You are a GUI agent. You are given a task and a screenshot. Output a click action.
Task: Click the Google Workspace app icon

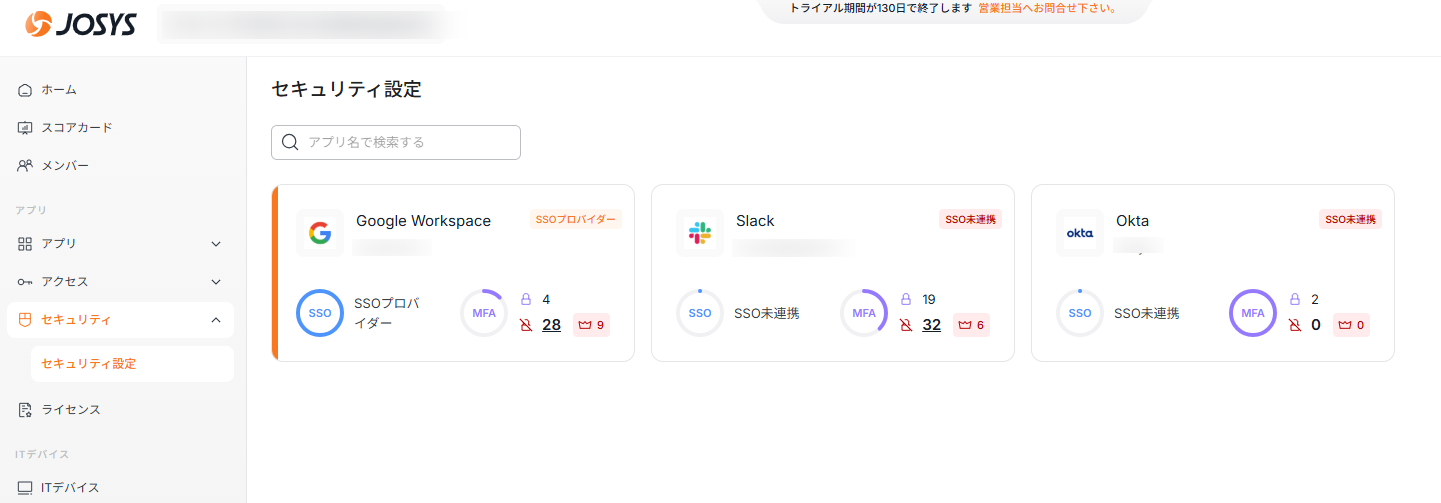pos(320,234)
